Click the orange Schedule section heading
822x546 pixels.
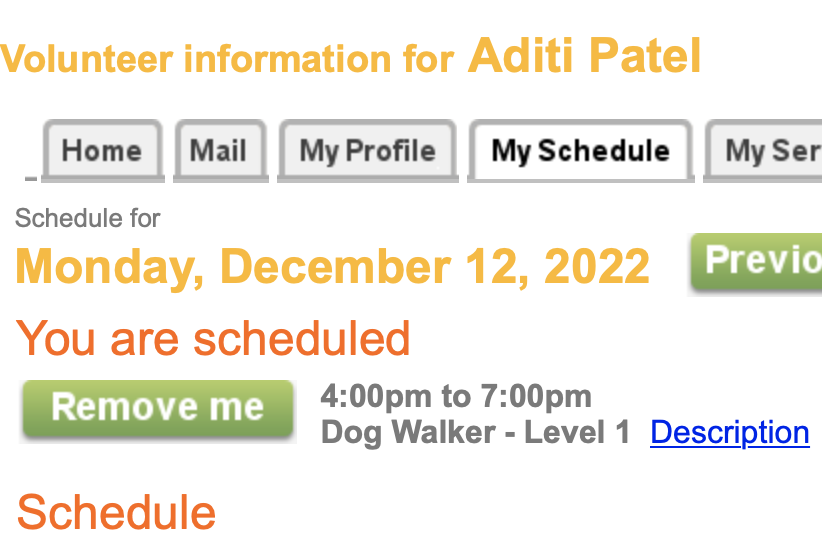click(x=116, y=512)
